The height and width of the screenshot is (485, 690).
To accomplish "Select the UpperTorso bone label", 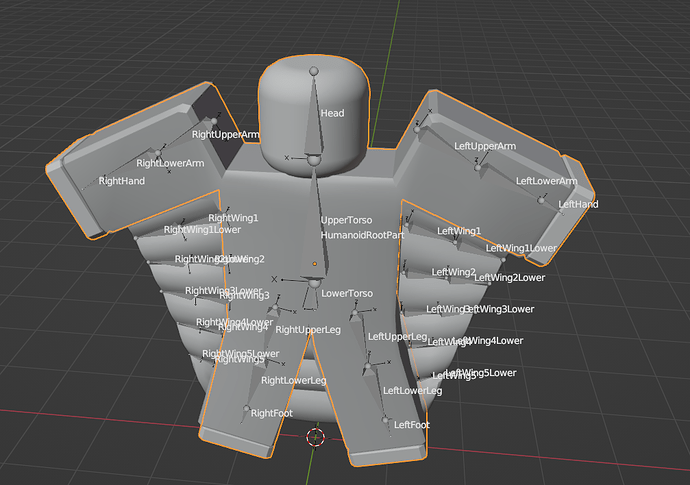I will 346,220.
